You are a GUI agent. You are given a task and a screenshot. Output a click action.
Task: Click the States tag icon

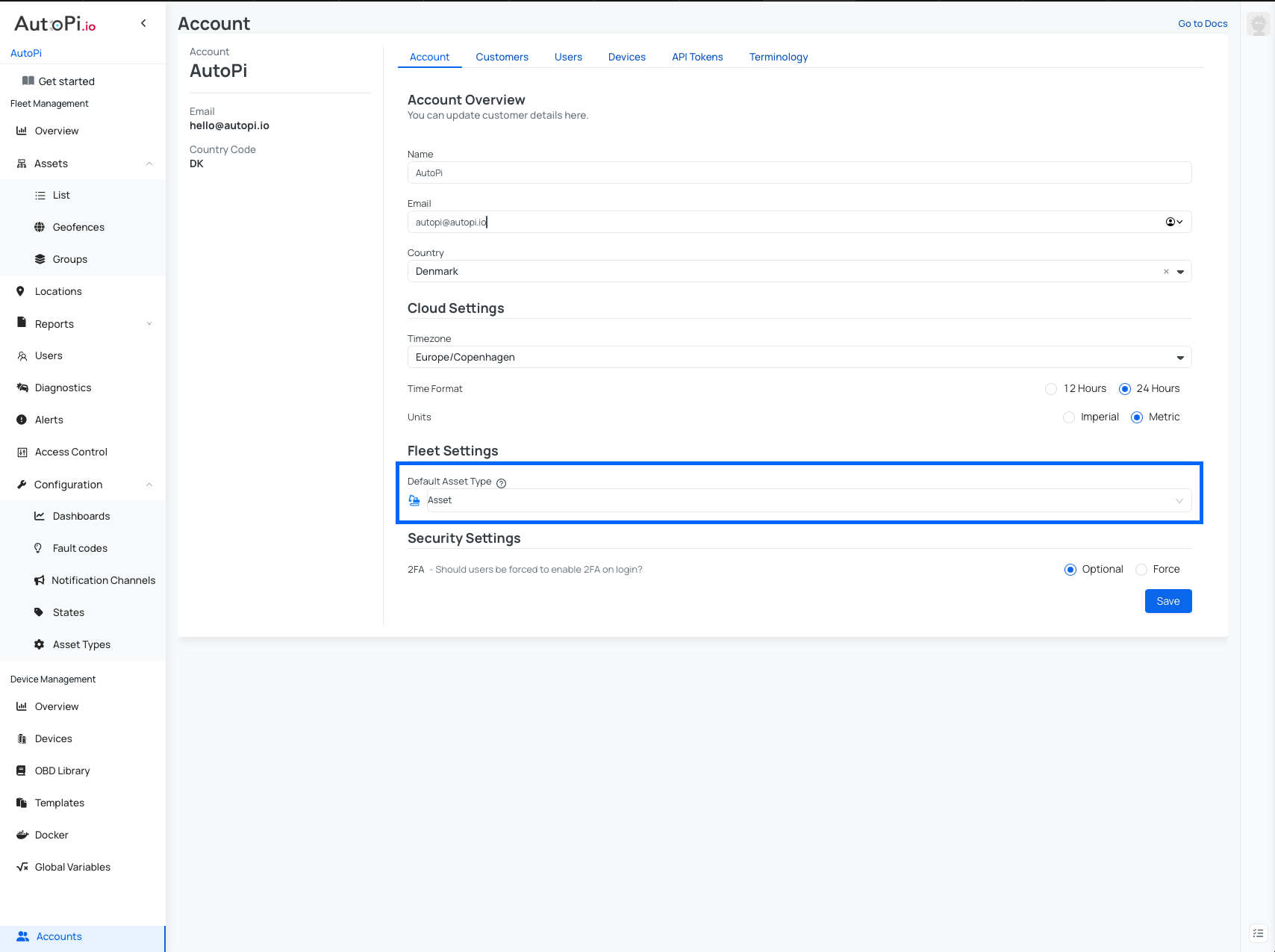point(39,612)
